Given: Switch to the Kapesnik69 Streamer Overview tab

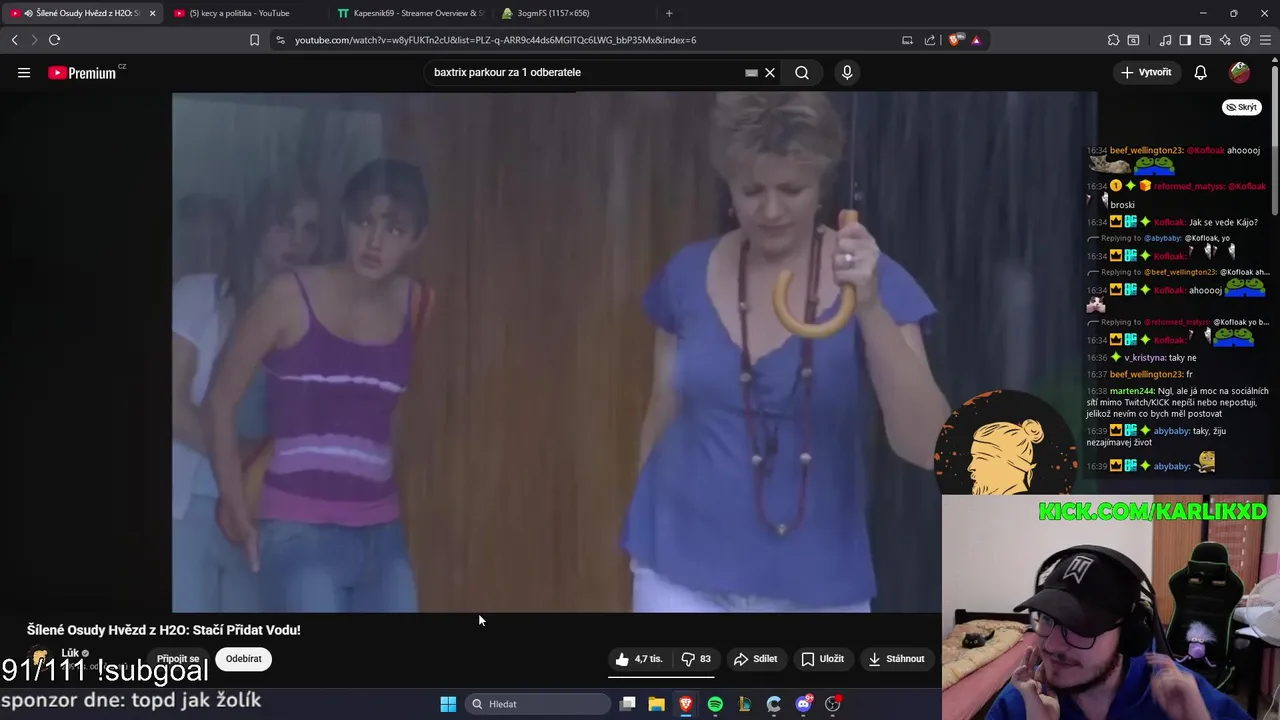Looking at the screenshot, I should 410,13.
